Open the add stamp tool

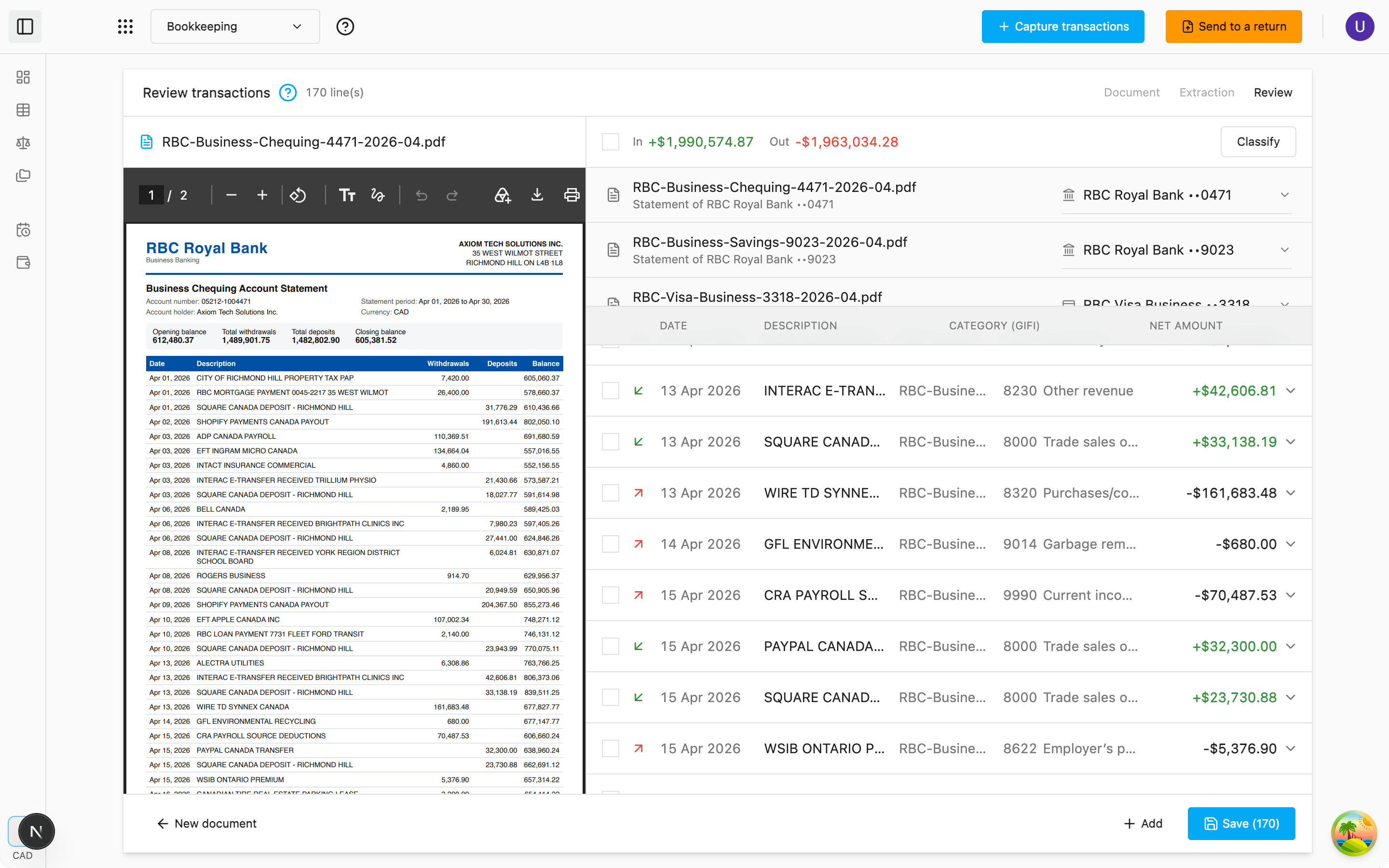pos(502,195)
